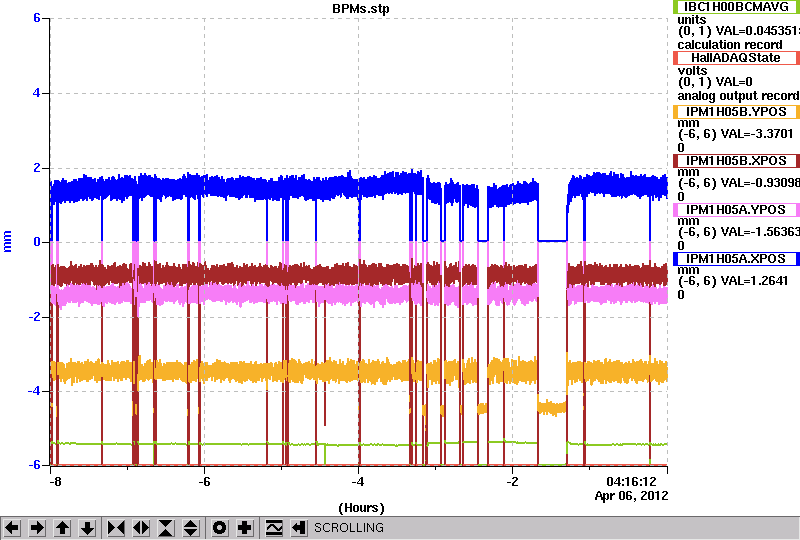Select the IPM1H05B.XPOS dark red legend label
Viewport: 800px width, 540px height.
click(736, 161)
